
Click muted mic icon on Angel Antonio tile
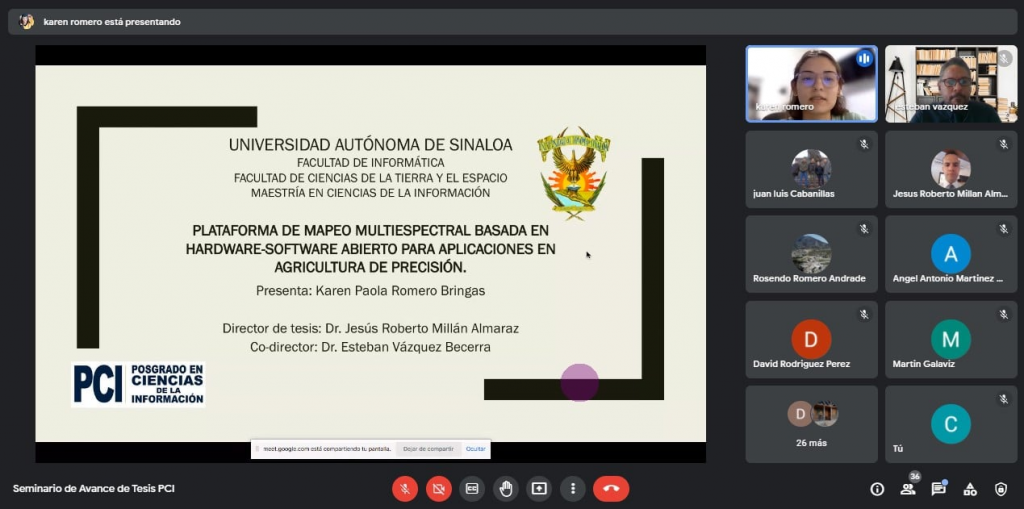pyautogui.click(x=1004, y=229)
